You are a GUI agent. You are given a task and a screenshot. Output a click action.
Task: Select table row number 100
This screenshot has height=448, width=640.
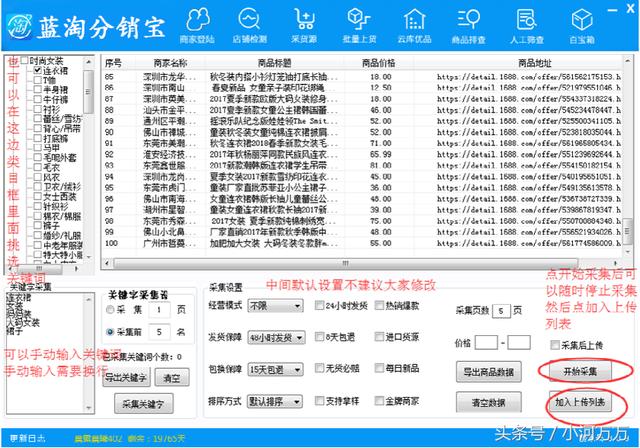362,243
